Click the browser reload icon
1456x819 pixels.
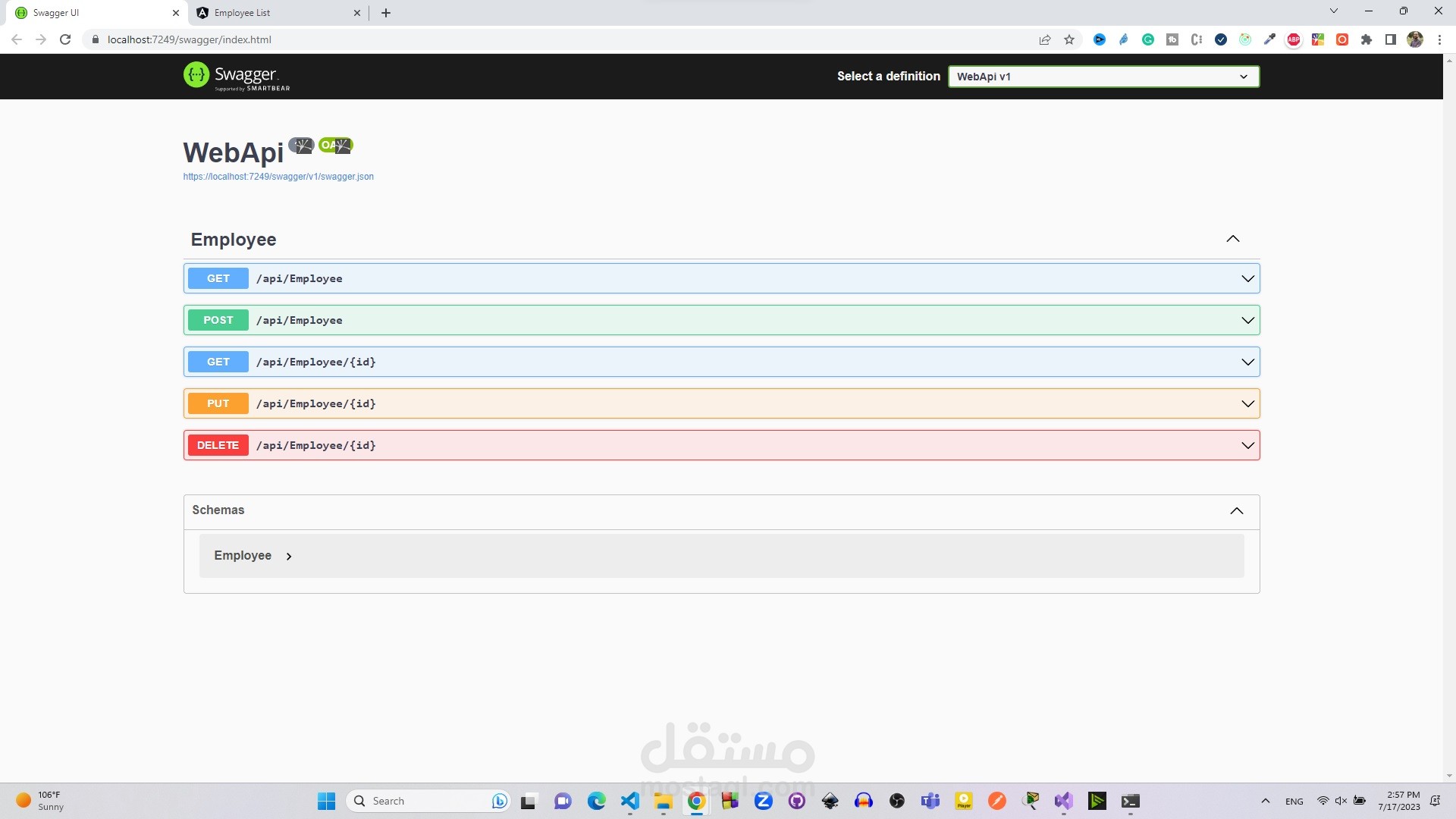65,39
